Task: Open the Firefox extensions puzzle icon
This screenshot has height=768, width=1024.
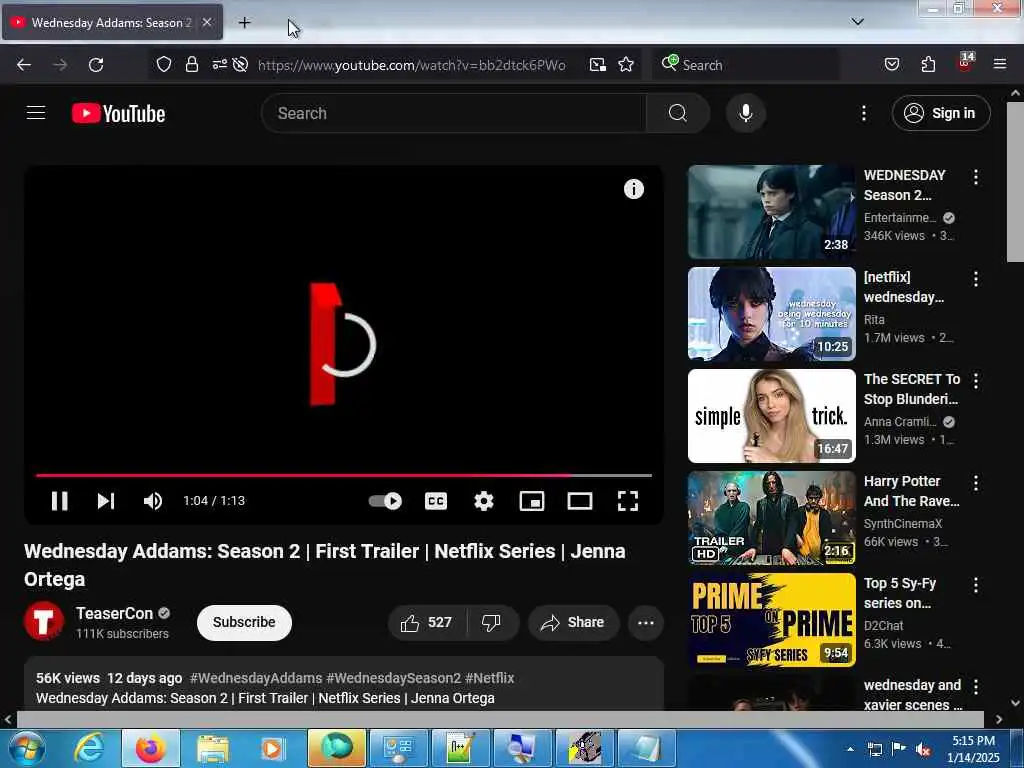Action: (x=928, y=65)
